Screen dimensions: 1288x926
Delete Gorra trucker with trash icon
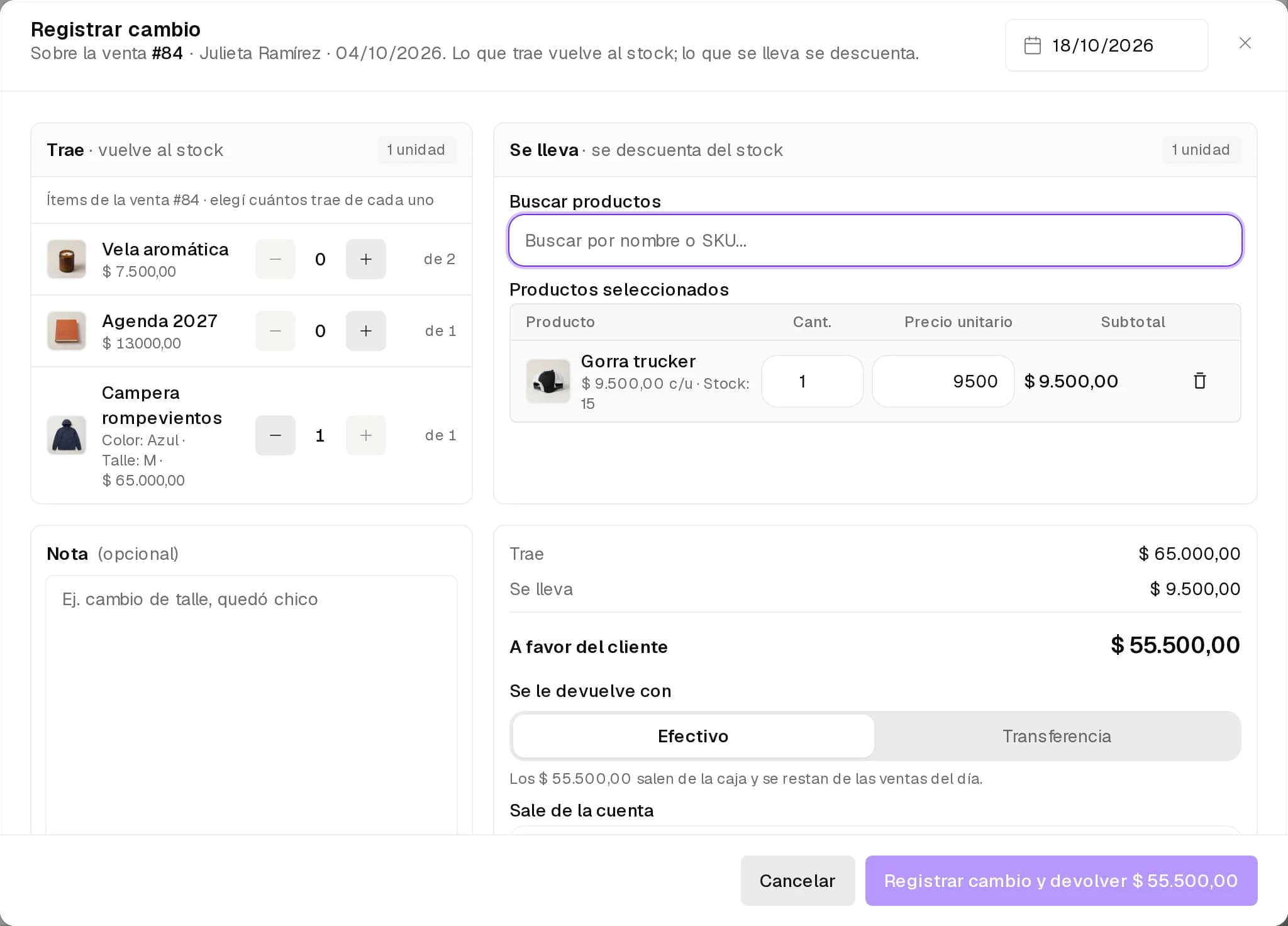[1199, 381]
